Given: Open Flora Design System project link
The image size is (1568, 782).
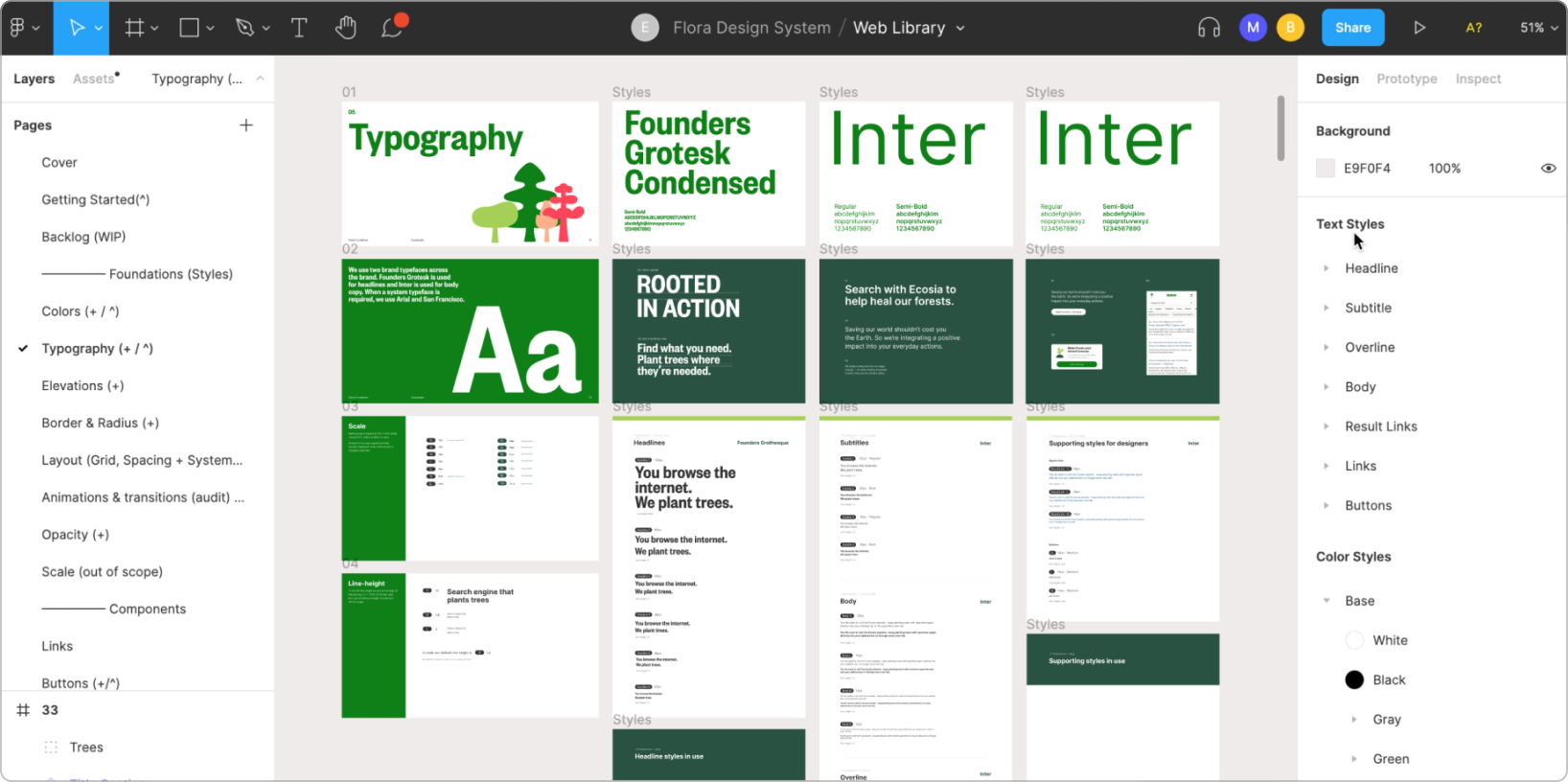Looking at the screenshot, I should [x=751, y=28].
